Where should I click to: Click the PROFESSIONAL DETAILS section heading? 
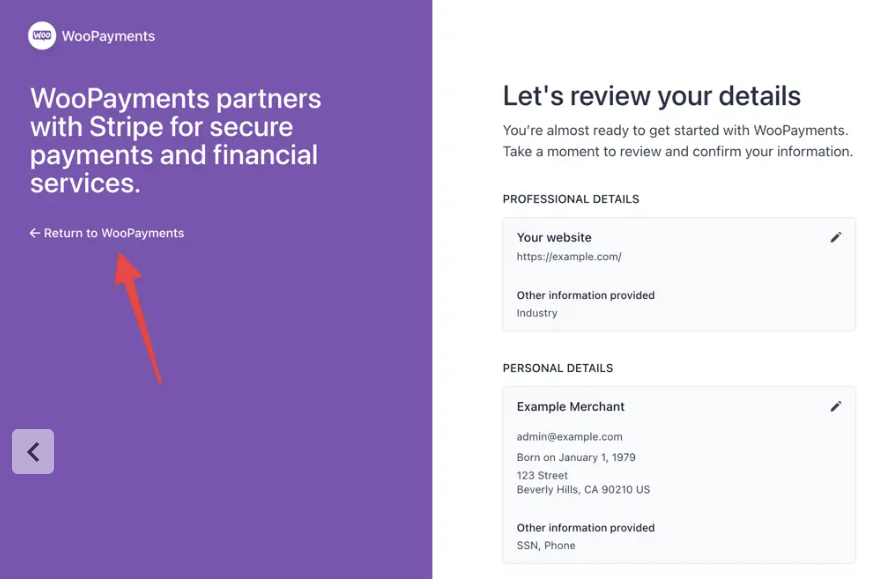[x=571, y=199]
